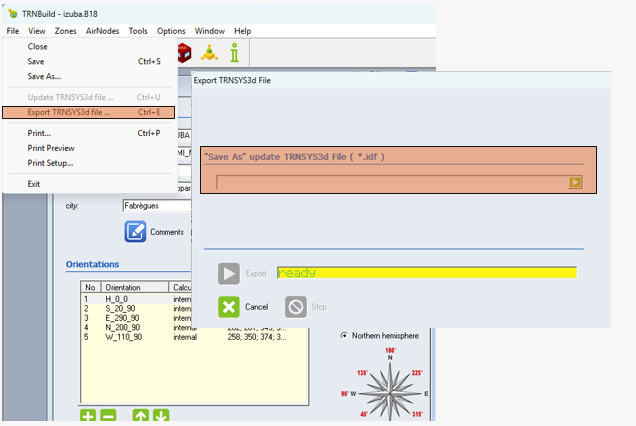The image size is (636, 426).
Task: Click the Export play button
Action: [229, 273]
